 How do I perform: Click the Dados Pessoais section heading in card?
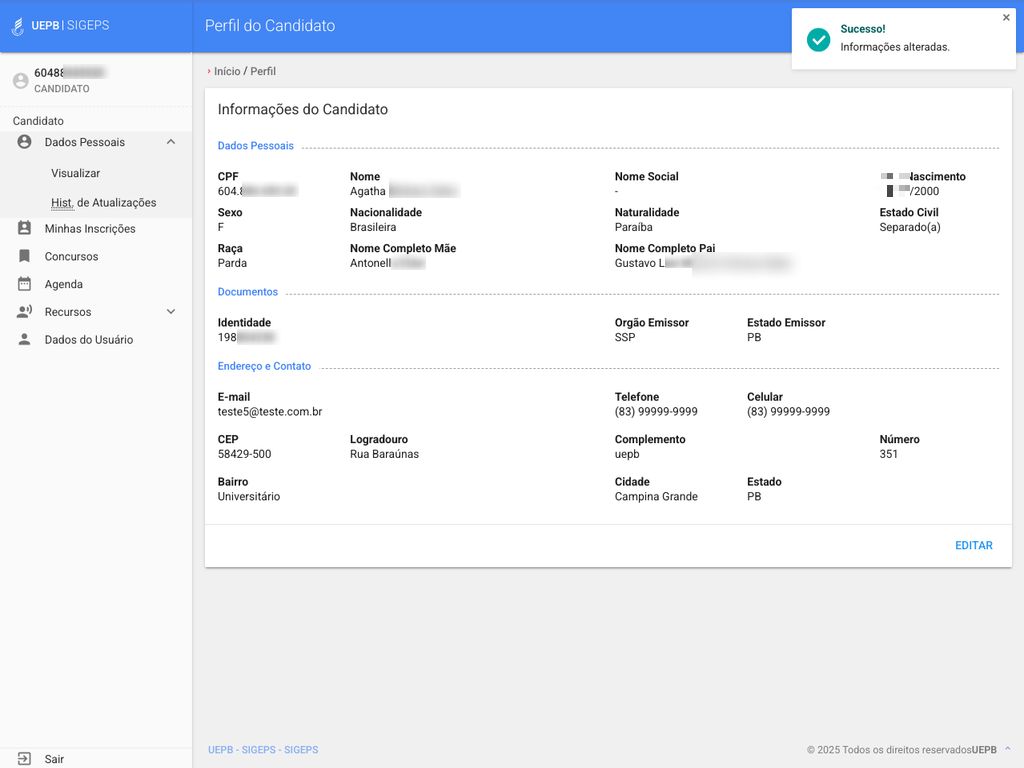pyautogui.click(x=255, y=146)
